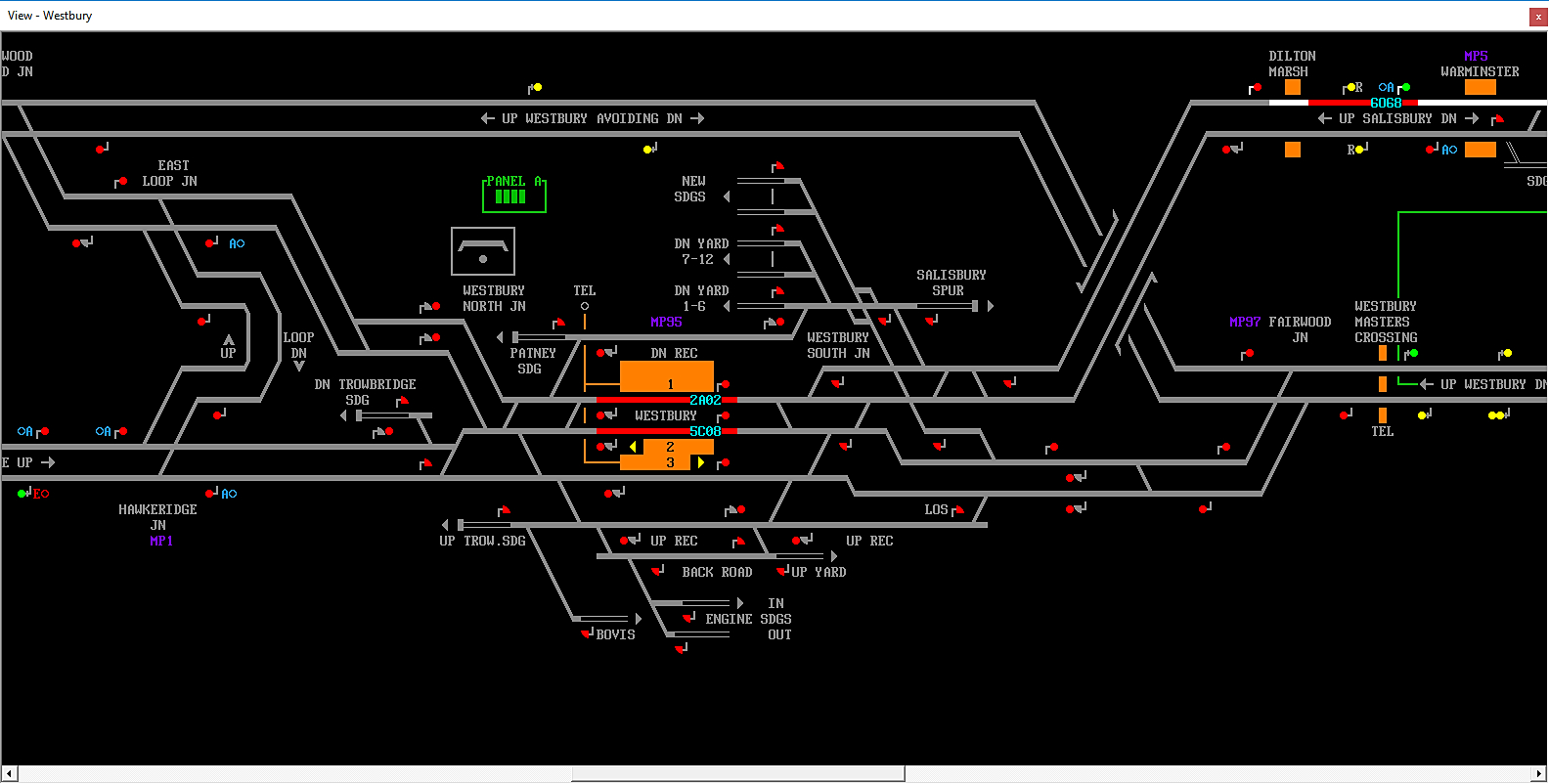Image resolution: width=1549 pixels, height=784 pixels.
Task: Click the yellow signal above Westbury Avoiding line
Action: click(537, 88)
